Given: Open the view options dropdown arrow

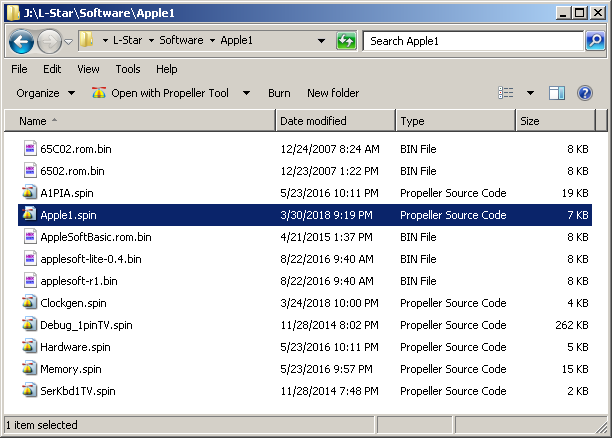Looking at the screenshot, I should point(530,93).
